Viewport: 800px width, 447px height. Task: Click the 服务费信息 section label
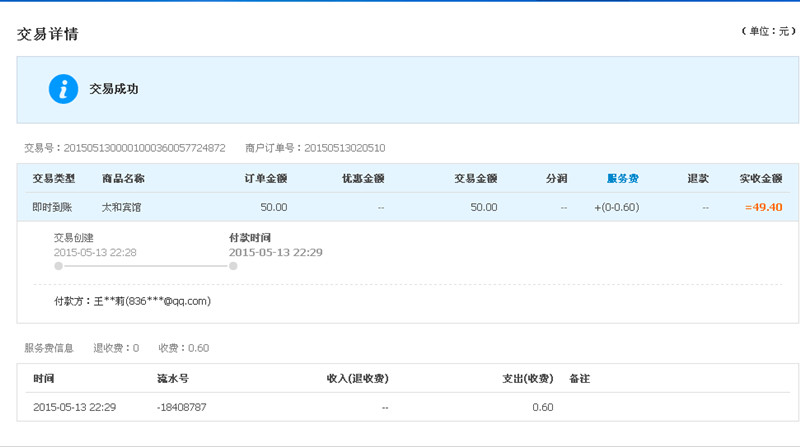pyautogui.click(x=49, y=348)
